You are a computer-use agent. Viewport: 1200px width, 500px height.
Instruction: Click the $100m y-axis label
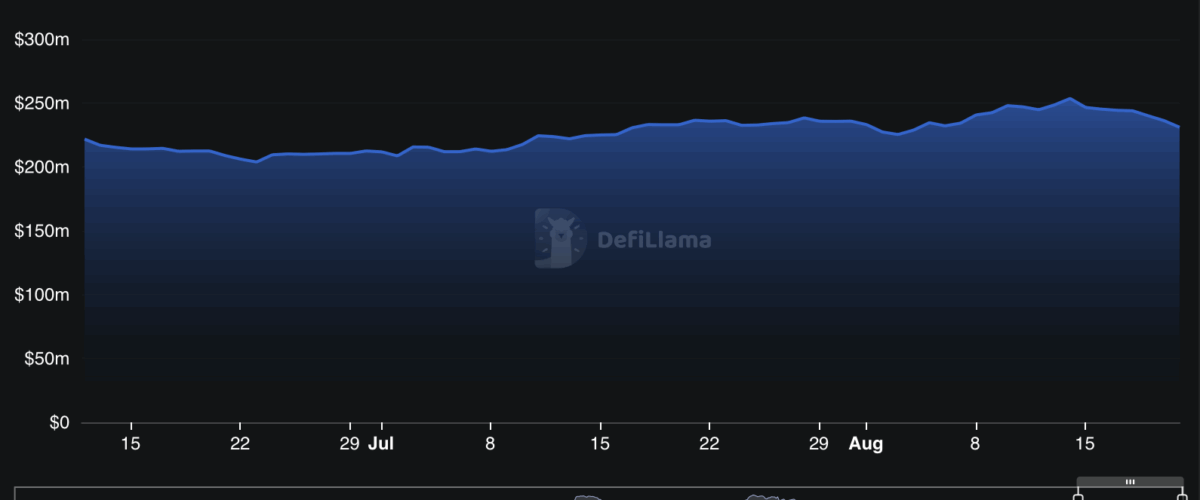coord(41,295)
